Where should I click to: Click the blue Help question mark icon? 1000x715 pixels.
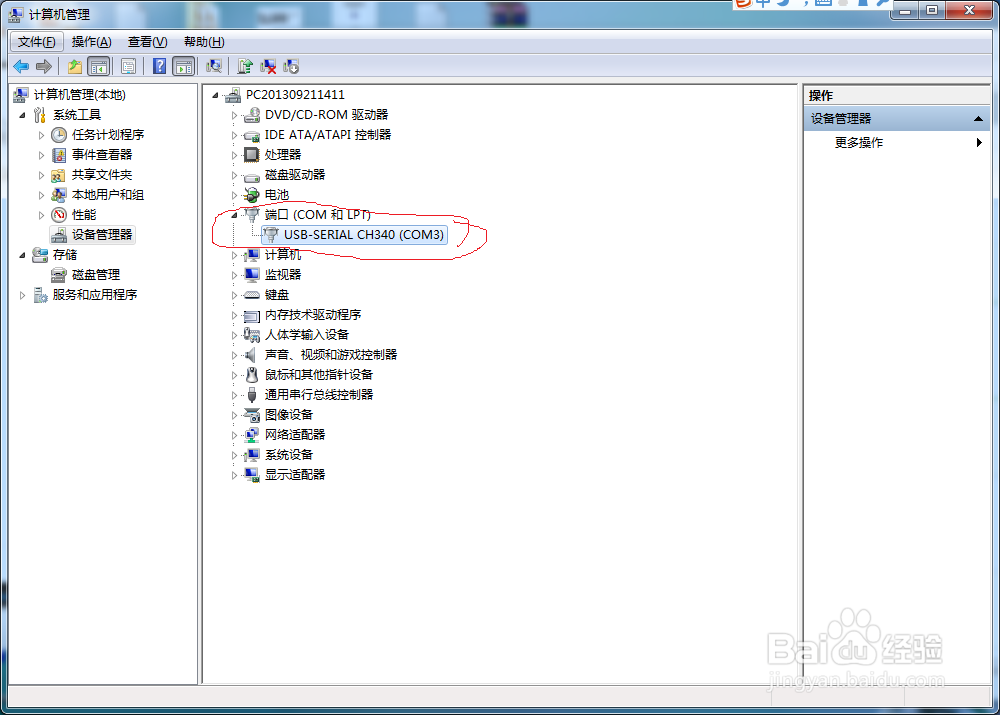pyautogui.click(x=159, y=66)
